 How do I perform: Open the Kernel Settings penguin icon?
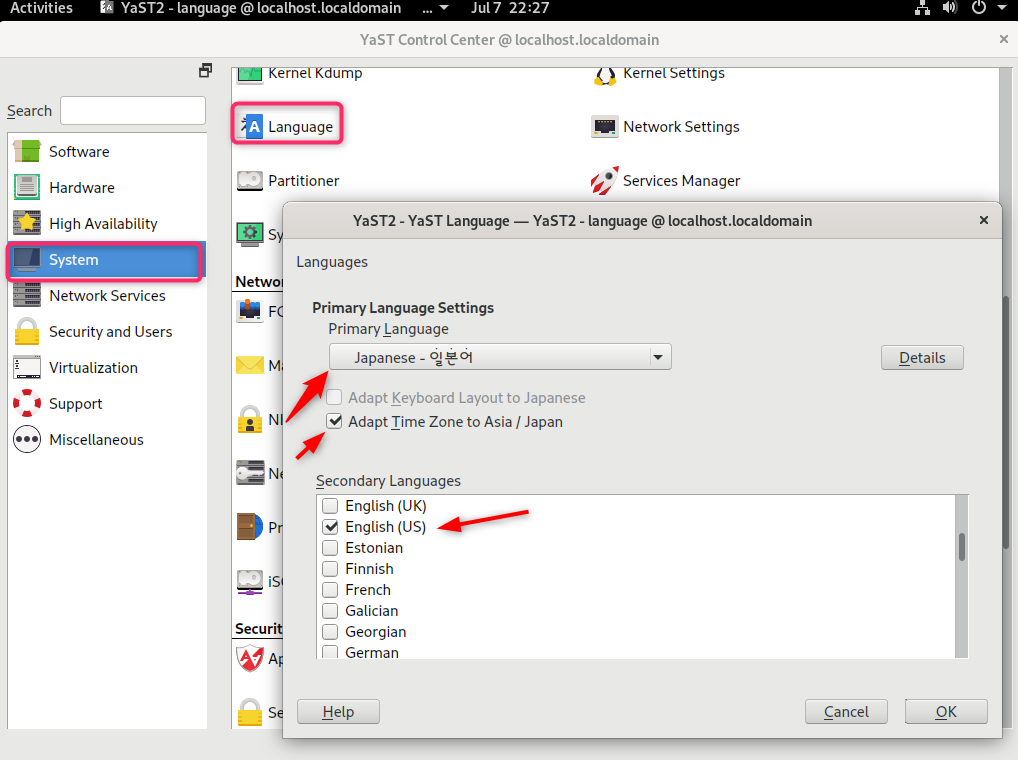604,76
